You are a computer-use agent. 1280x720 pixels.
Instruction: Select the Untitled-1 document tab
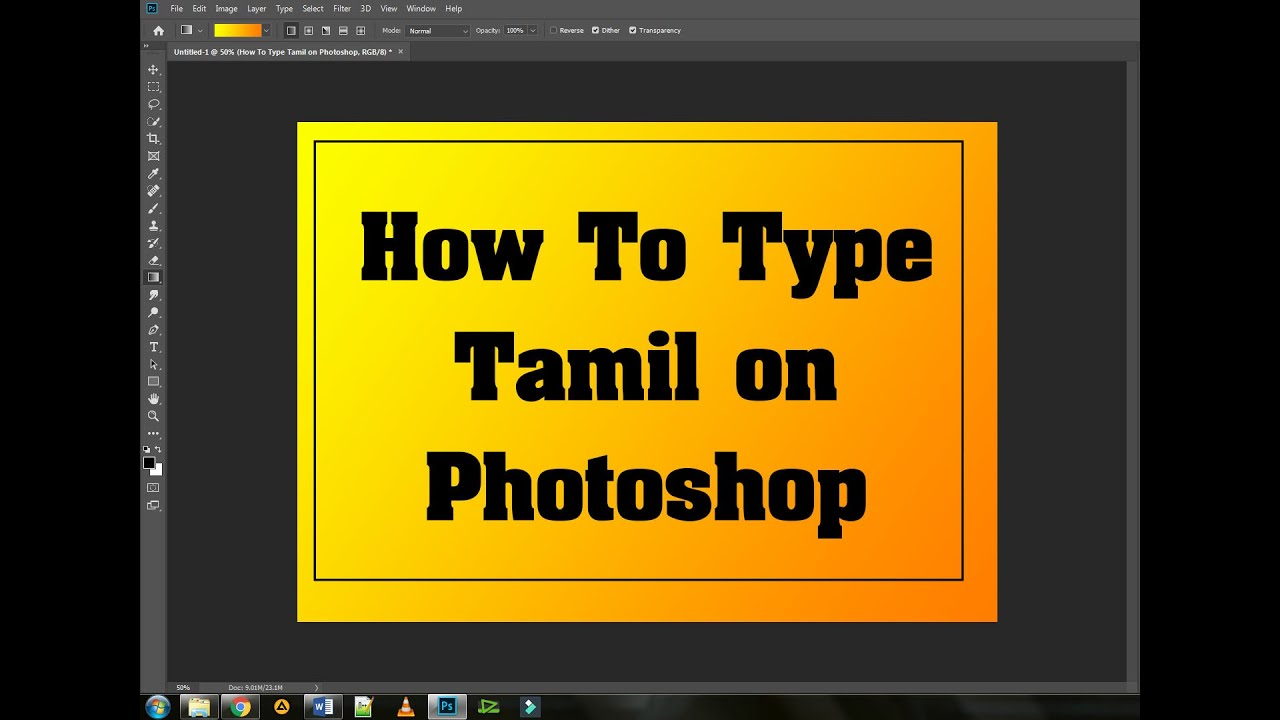click(282, 51)
